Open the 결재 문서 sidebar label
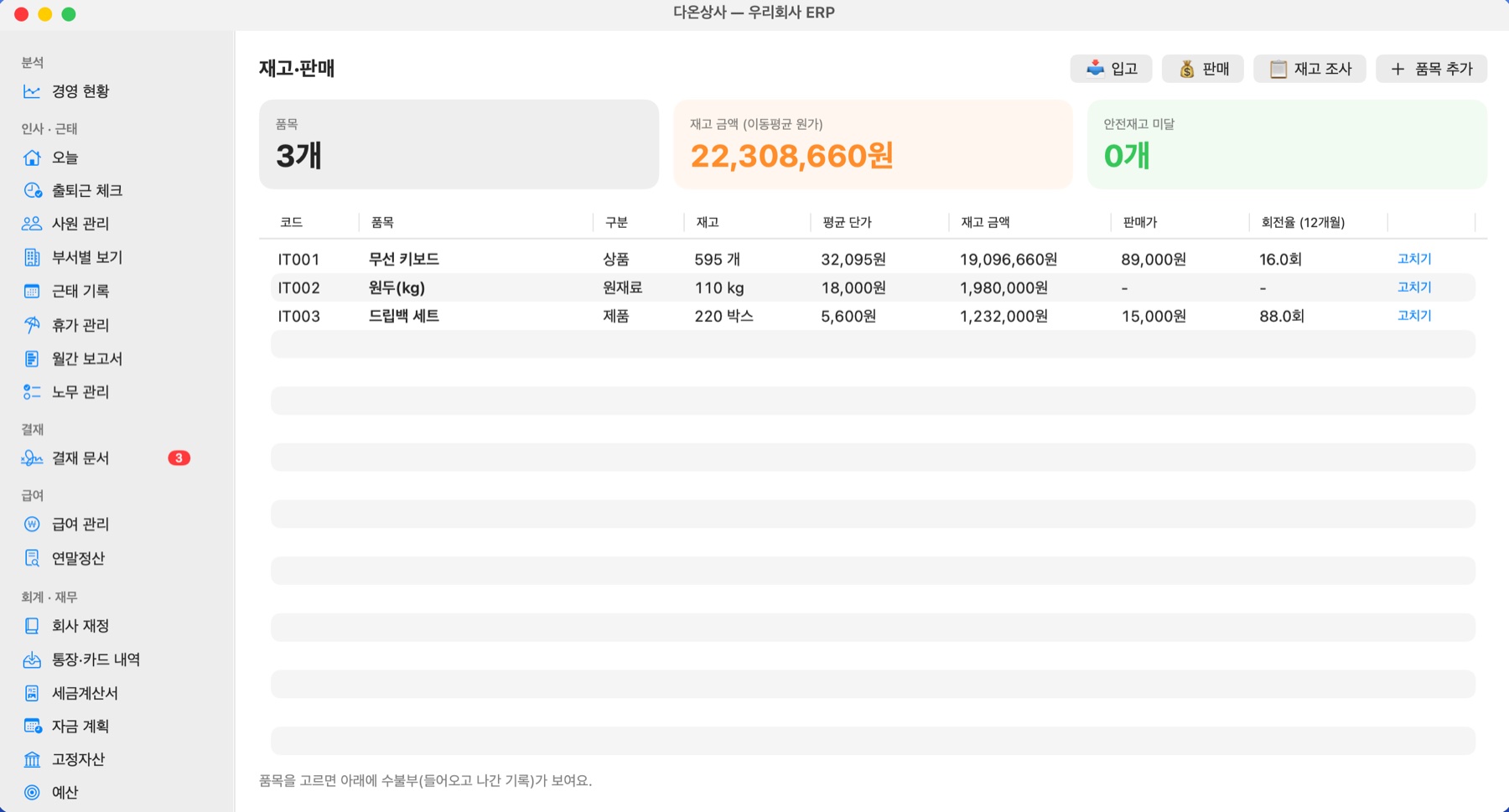 click(x=80, y=458)
